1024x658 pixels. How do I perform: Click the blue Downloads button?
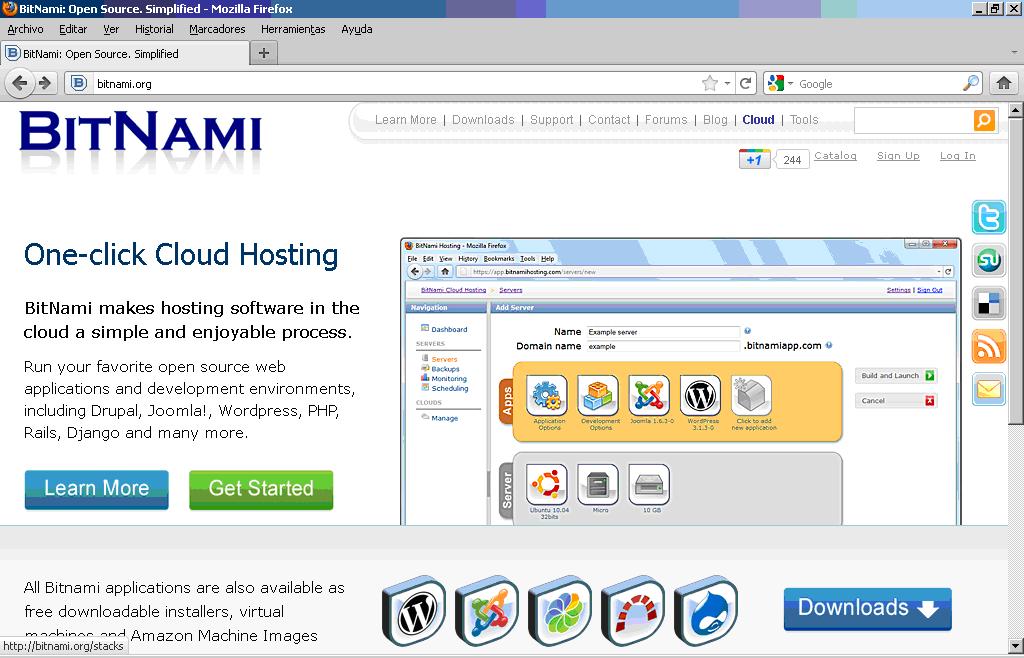click(866, 607)
